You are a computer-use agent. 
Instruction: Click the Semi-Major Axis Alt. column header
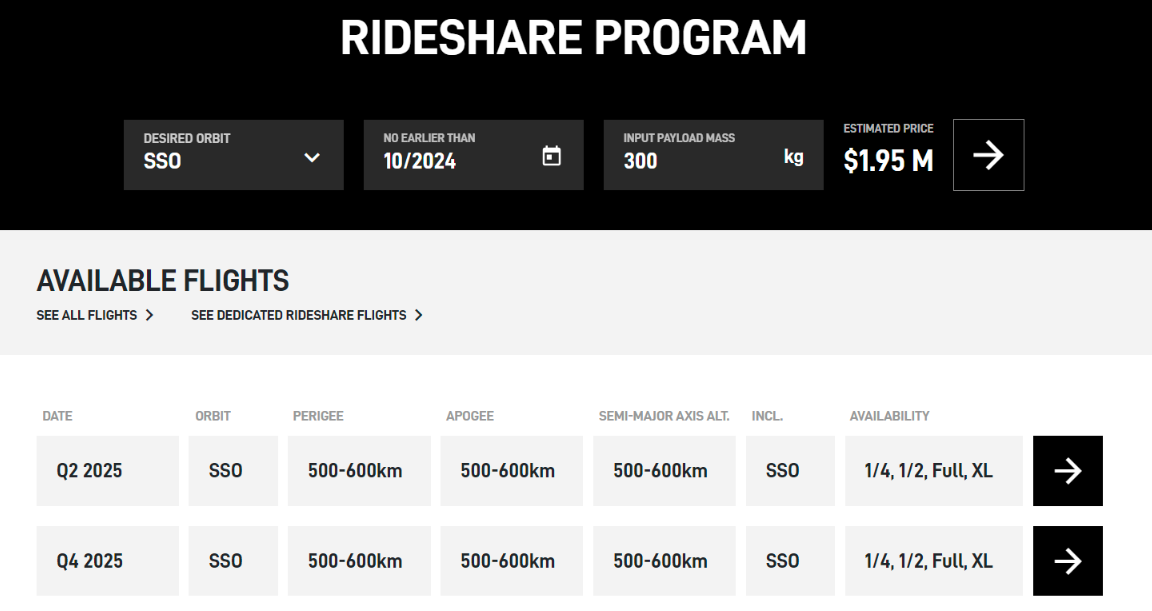click(664, 416)
